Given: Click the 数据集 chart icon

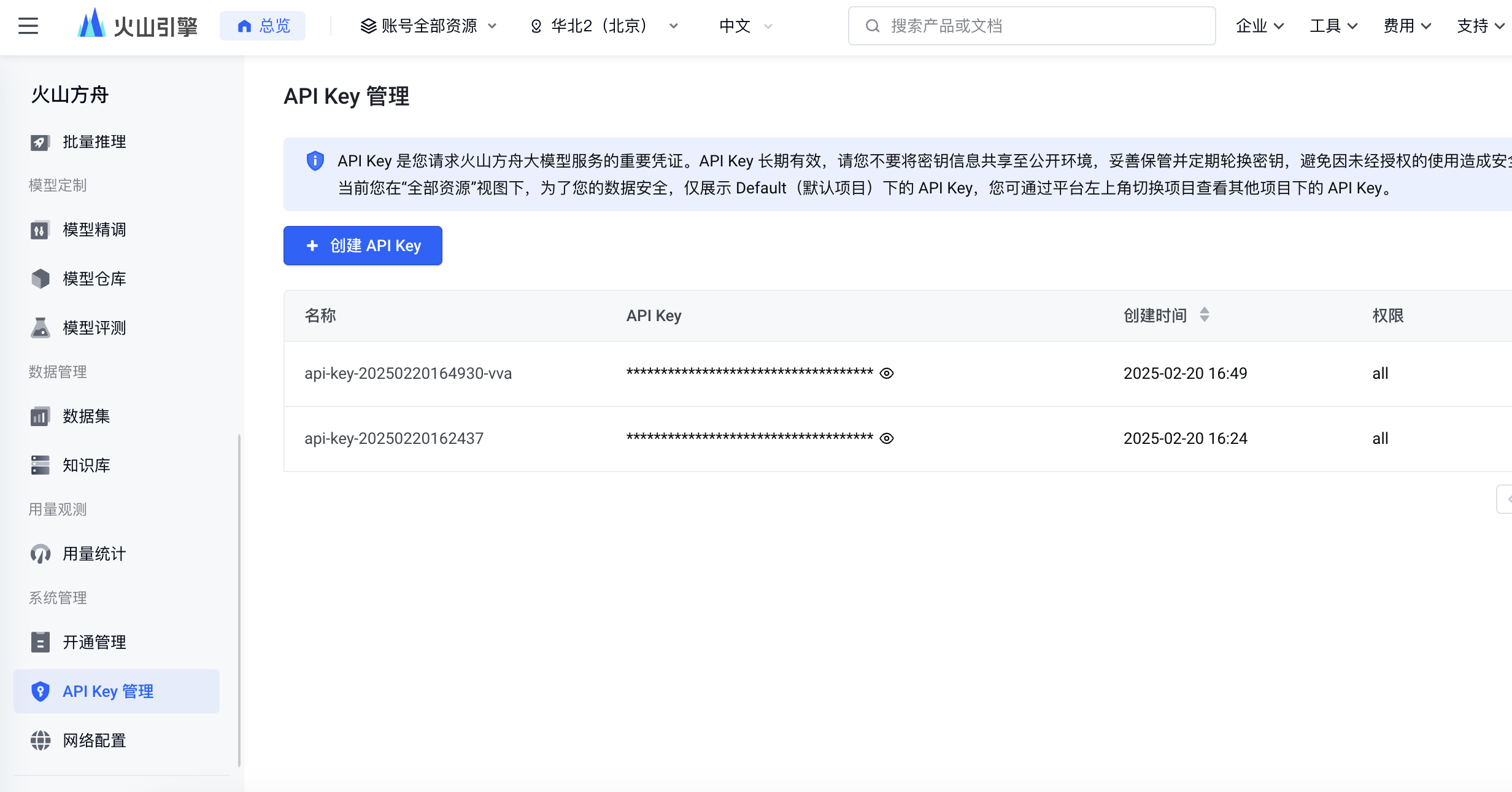Looking at the screenshot, I should click(x=40, y=416).
